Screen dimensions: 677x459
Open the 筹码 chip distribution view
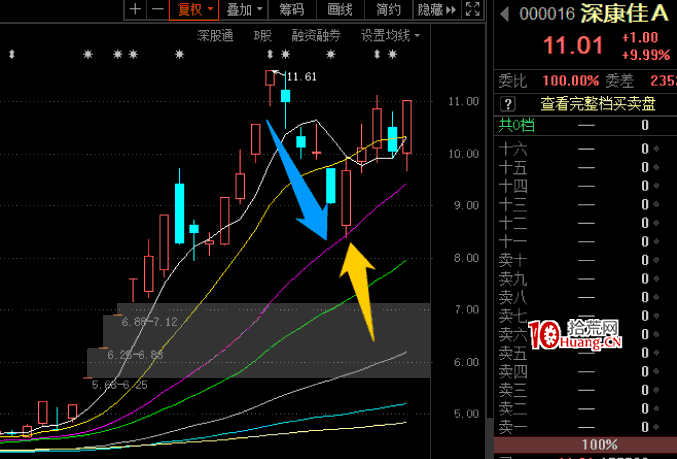click(x=292, y=9)
